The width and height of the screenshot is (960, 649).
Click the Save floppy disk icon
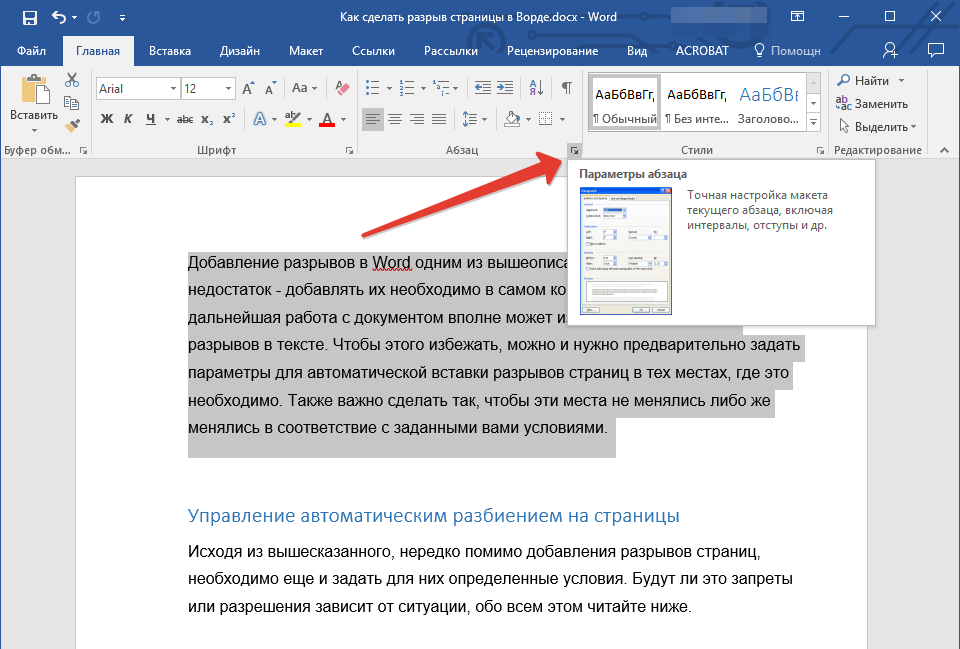pyautogui.click(x=29, y=17)
